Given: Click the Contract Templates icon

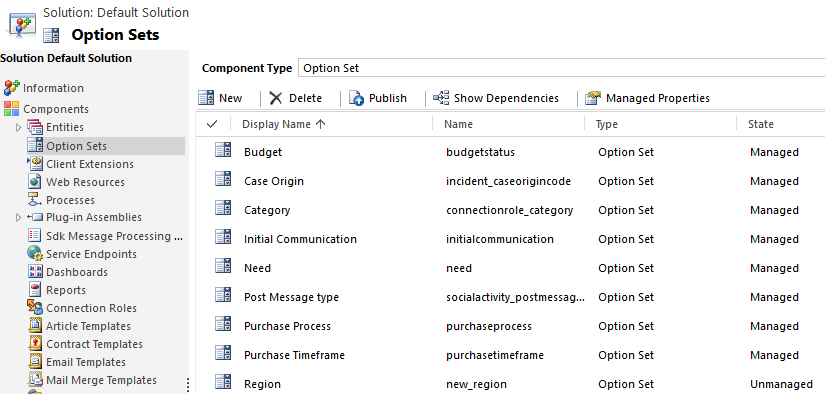Looking at the screenshot, I should click(x=35, y=344).
